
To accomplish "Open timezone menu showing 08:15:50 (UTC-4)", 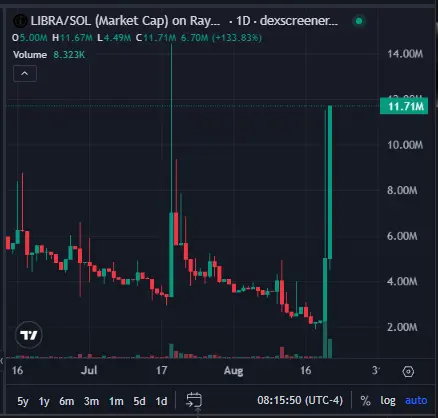I will [300, 400].
